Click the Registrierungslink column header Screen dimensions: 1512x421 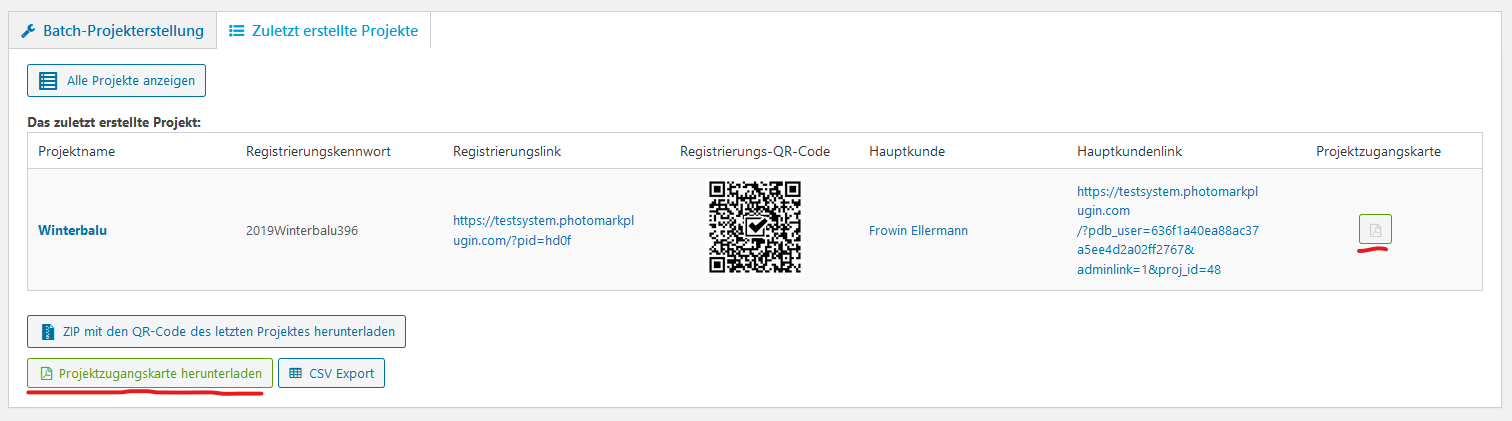coord(507,151)
